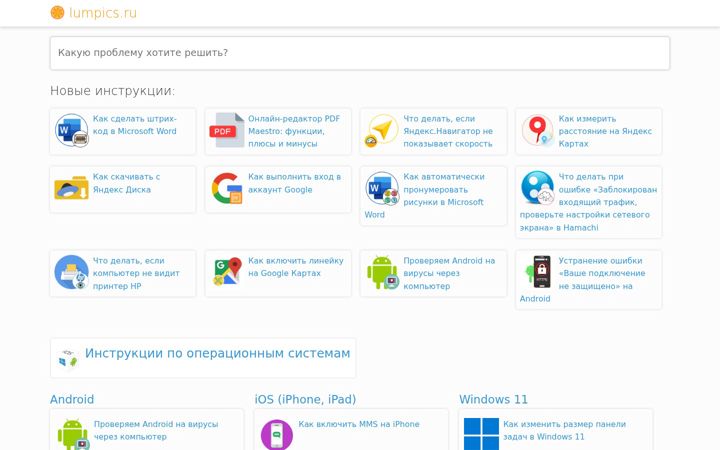
Task: Open 'Как выполнить вход в аккаунт Google'
Action: pyautogui.click(x=294, y=183)
